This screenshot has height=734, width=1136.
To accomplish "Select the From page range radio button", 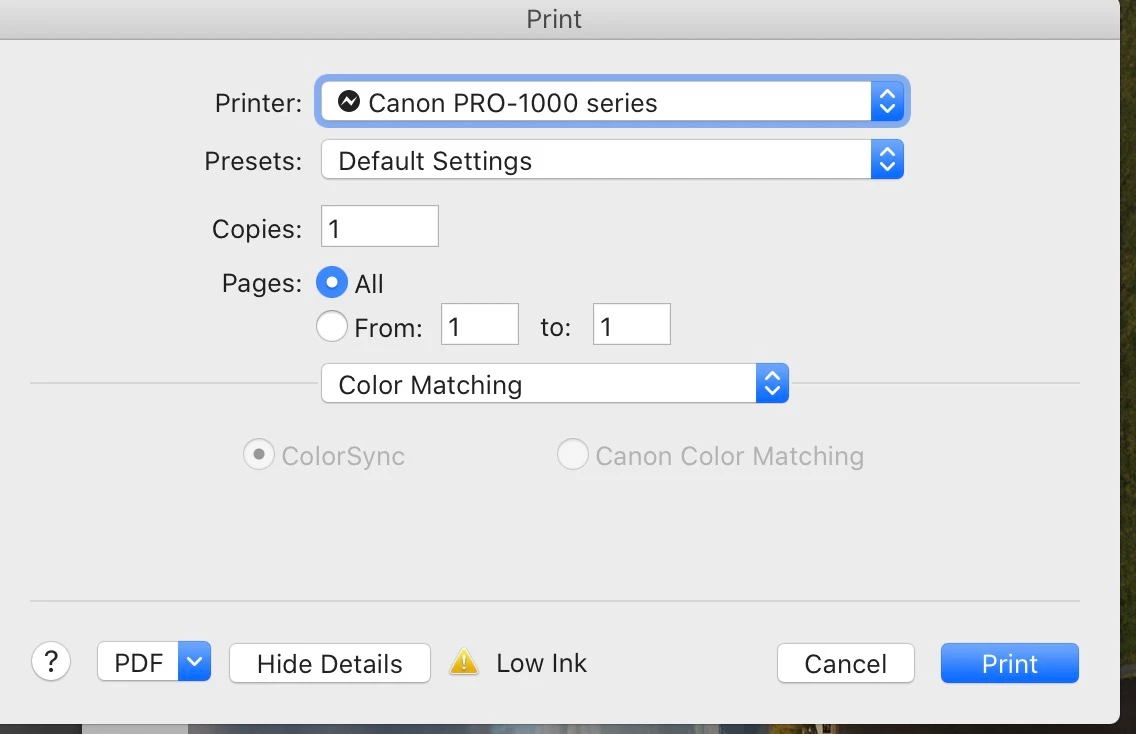I will click(x=332, y=326).
